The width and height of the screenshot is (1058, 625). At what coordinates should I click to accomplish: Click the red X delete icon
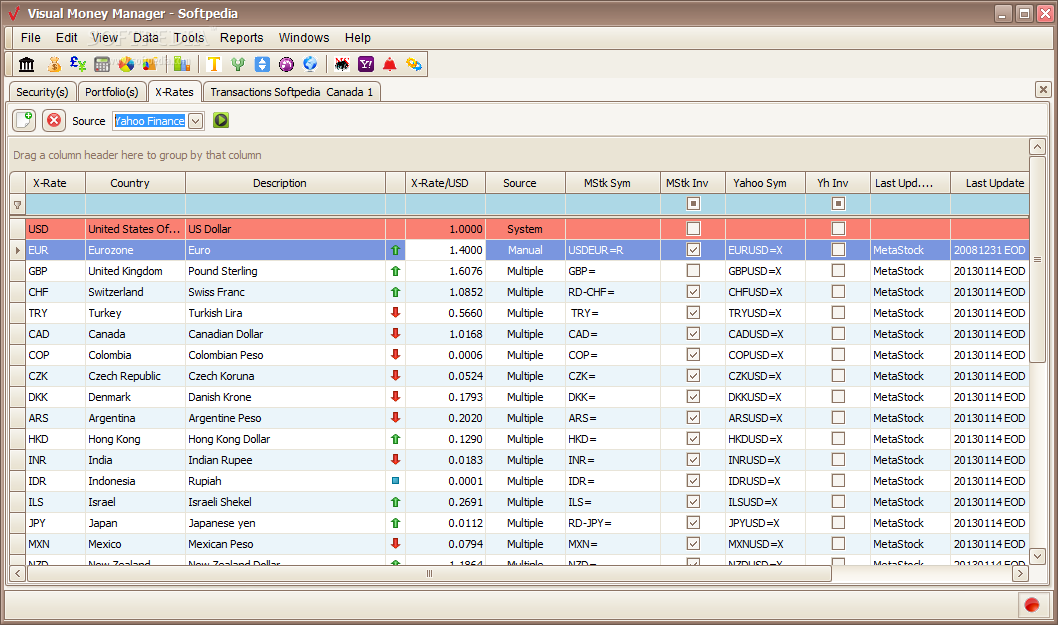click(54, 121)
